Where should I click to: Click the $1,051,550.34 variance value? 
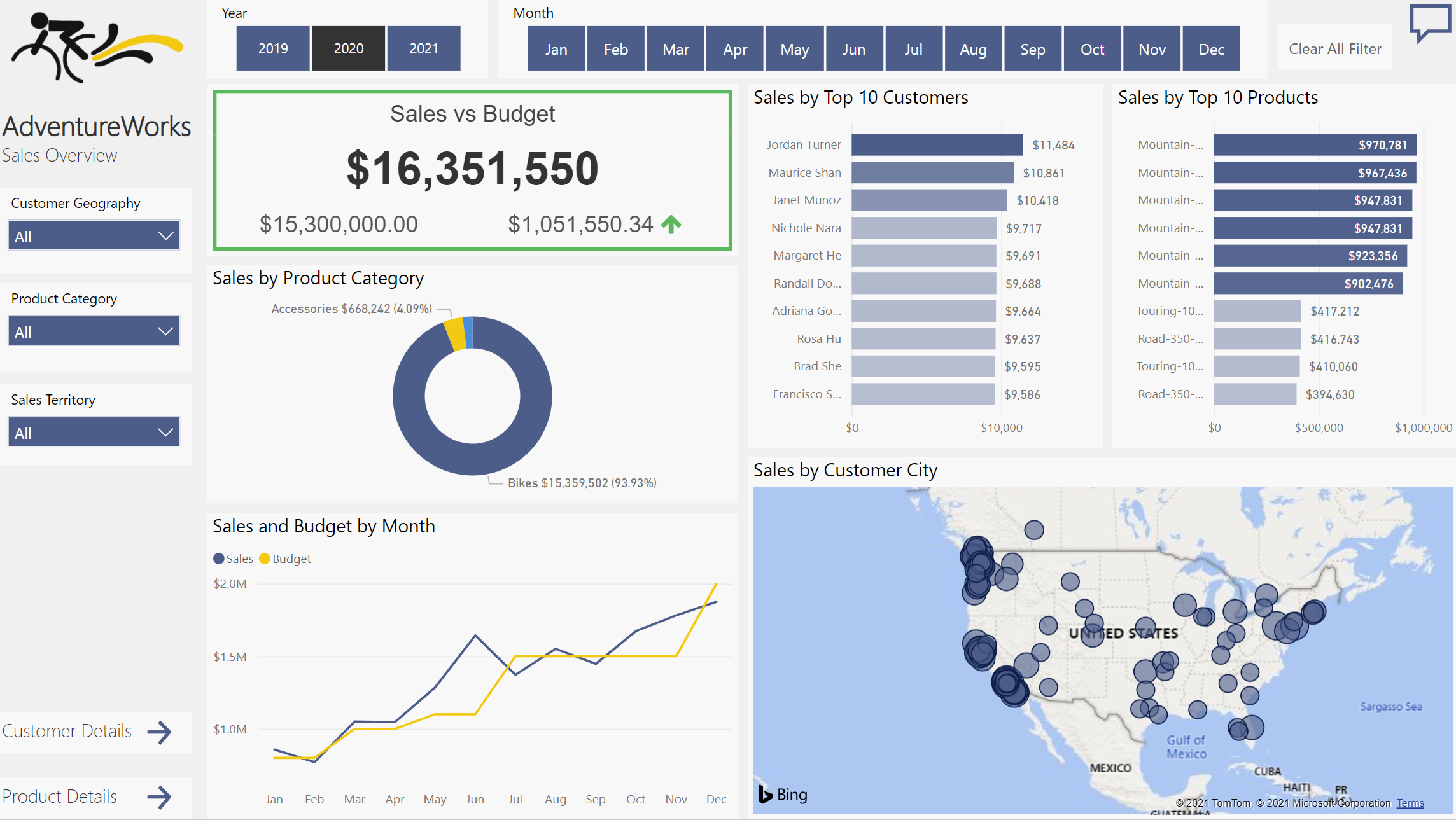point(580,224)
